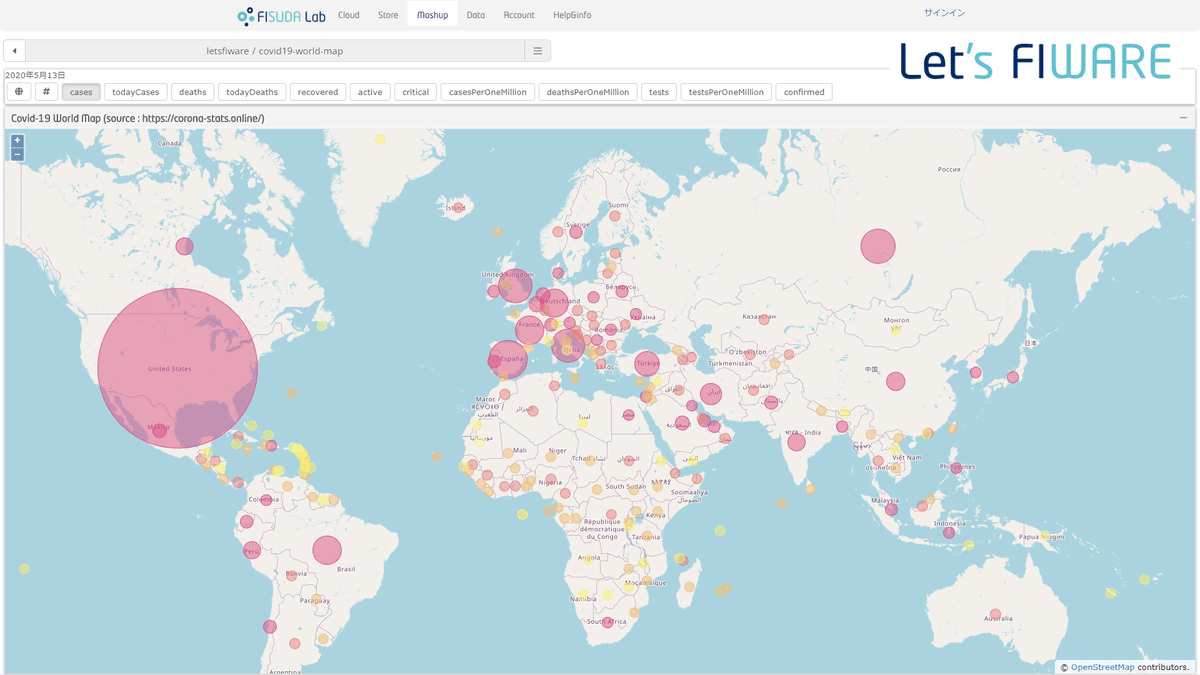Select the critical metric button
This screenshot has width=1200, height=675.
pos(415,92)
